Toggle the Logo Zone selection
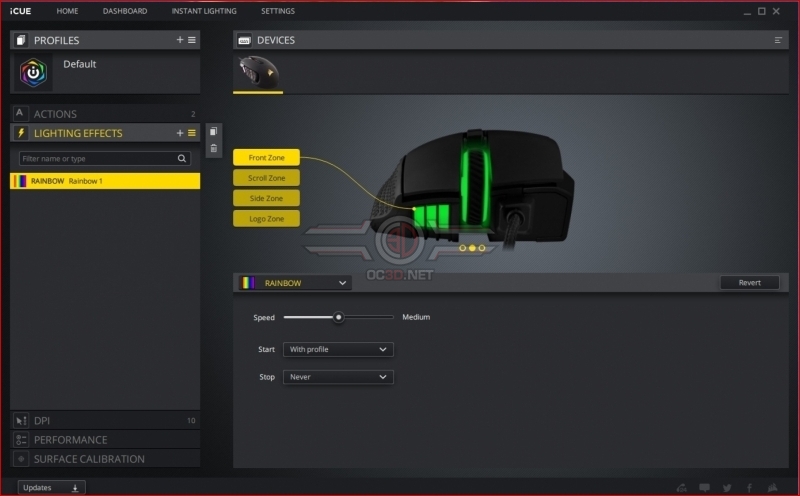This screenshot has height=496, width=800. pyautogui.click(x=266, y=219)
